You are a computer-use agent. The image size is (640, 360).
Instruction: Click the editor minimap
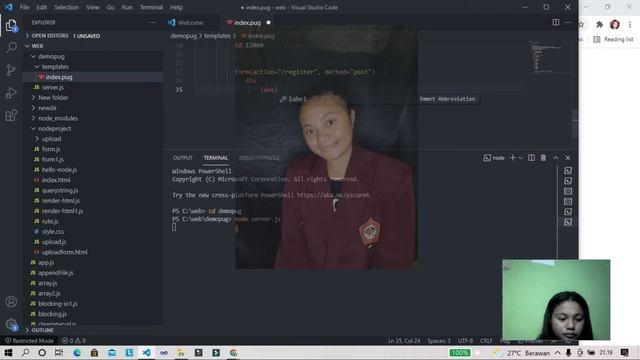pyautogui.click(x=549, y=56)
